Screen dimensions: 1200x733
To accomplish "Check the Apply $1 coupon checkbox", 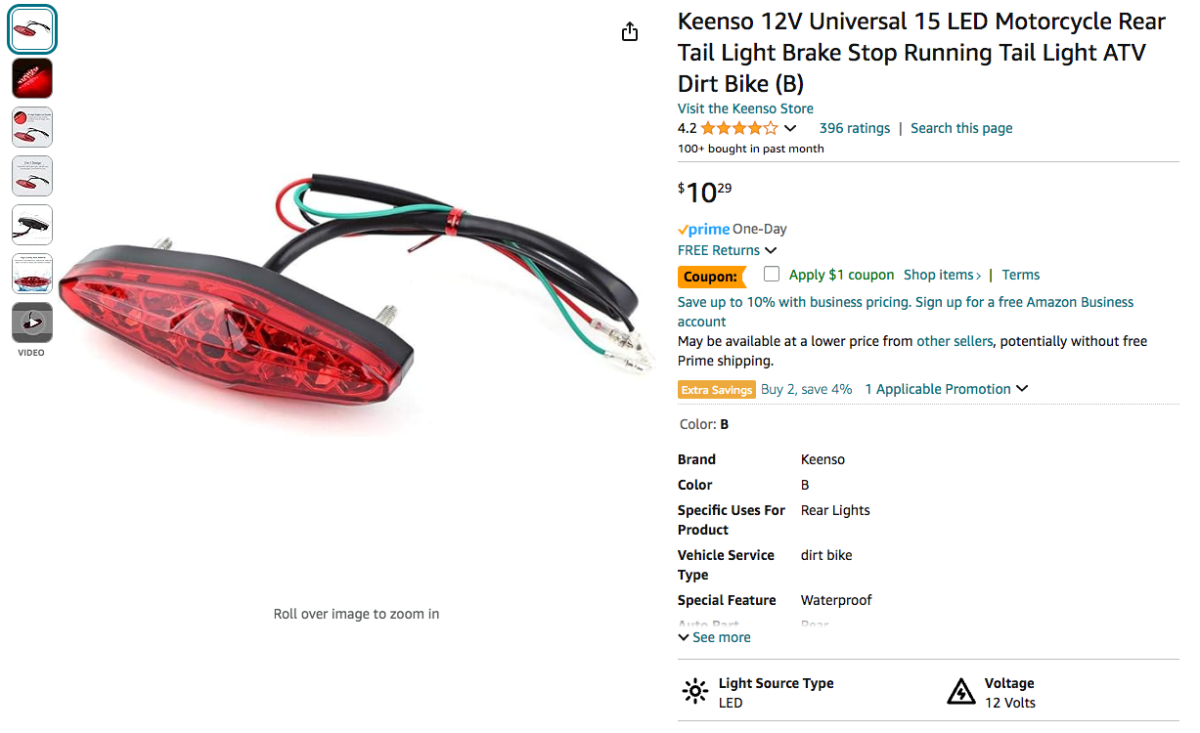I will (772, 274).
